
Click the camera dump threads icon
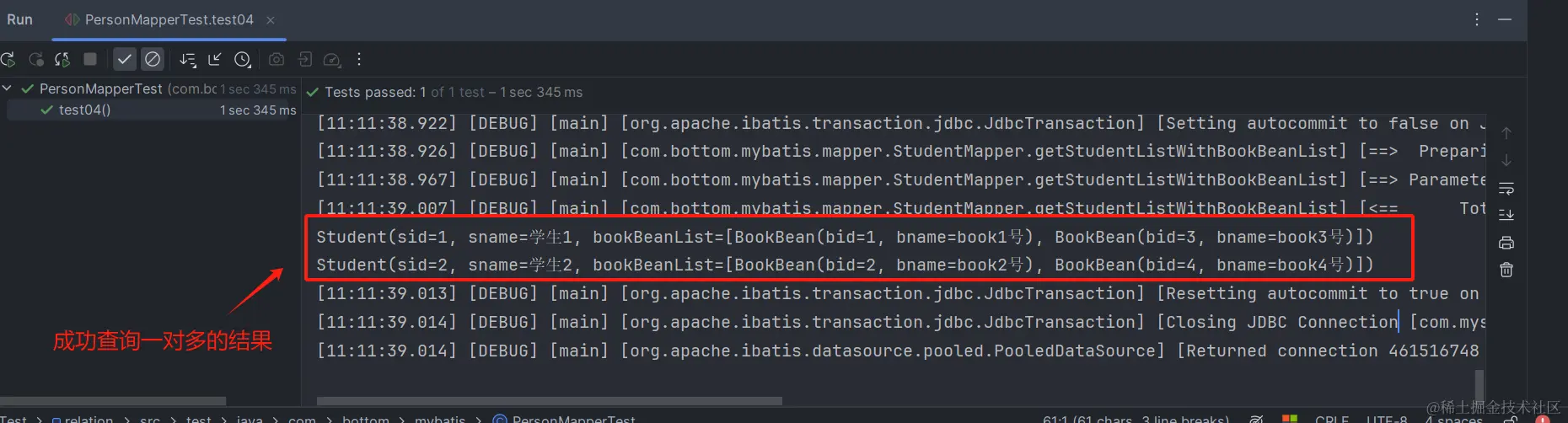click(x=277, y=59)
